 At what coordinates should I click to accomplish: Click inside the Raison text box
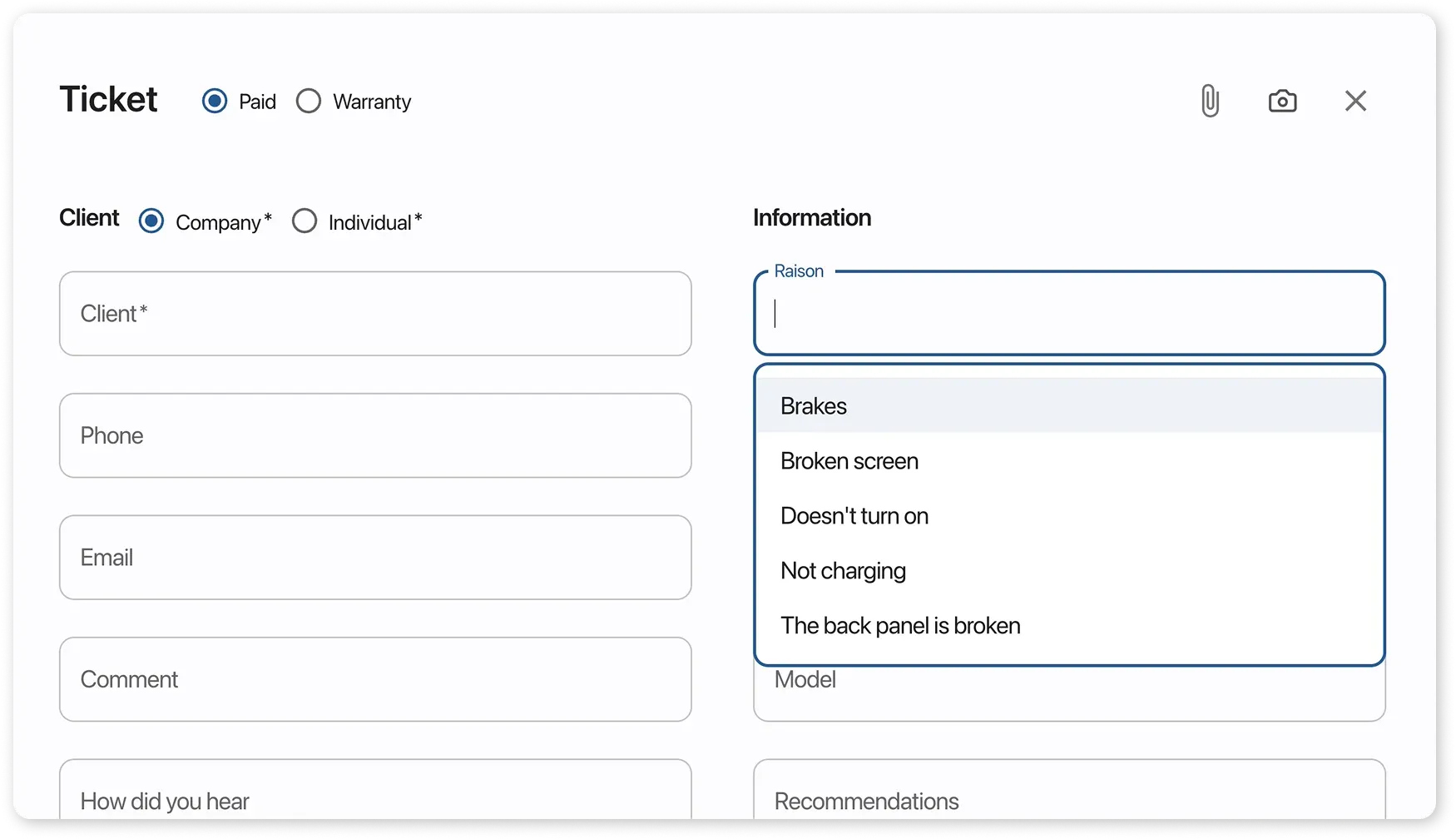click(x=1069, y=315)
